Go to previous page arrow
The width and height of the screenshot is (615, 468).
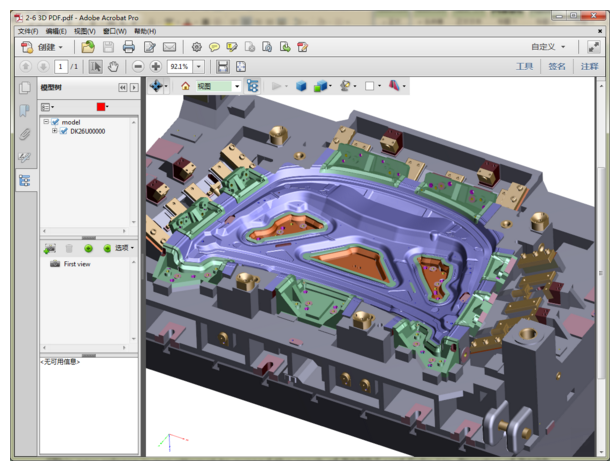[25, 66]
